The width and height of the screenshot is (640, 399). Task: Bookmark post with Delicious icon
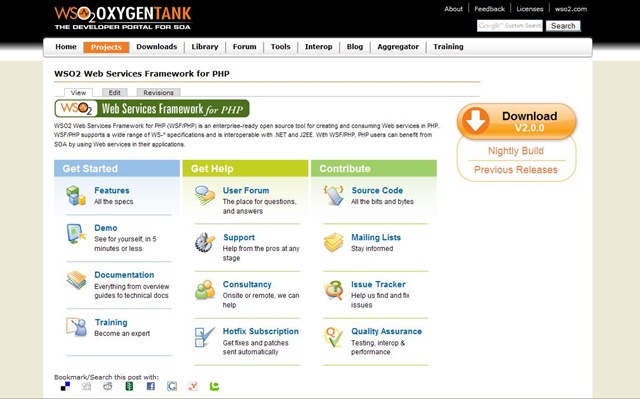coord(65,386)
